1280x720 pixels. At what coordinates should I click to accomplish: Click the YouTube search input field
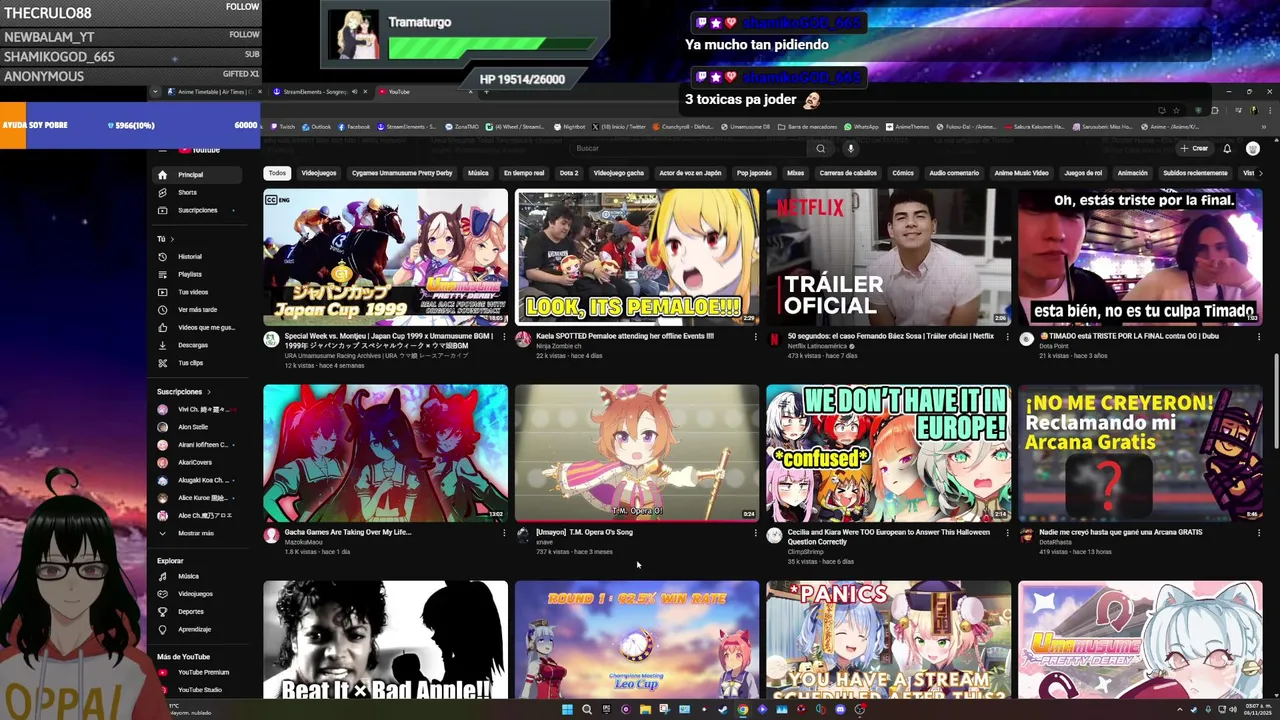pyautogui.click(x=690, y=148)
